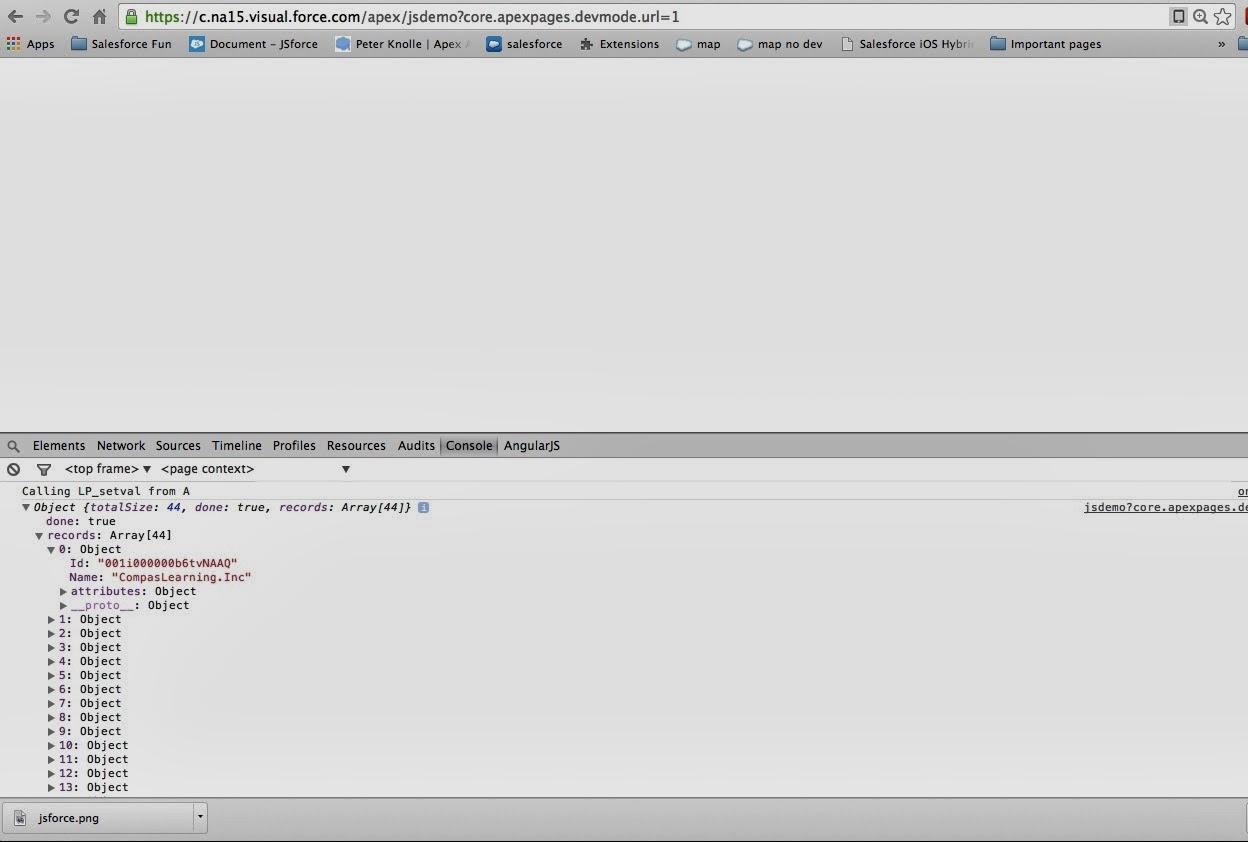Expand the 1: Object node
Screen dimensions: 1248x842
tap(52, 620)
